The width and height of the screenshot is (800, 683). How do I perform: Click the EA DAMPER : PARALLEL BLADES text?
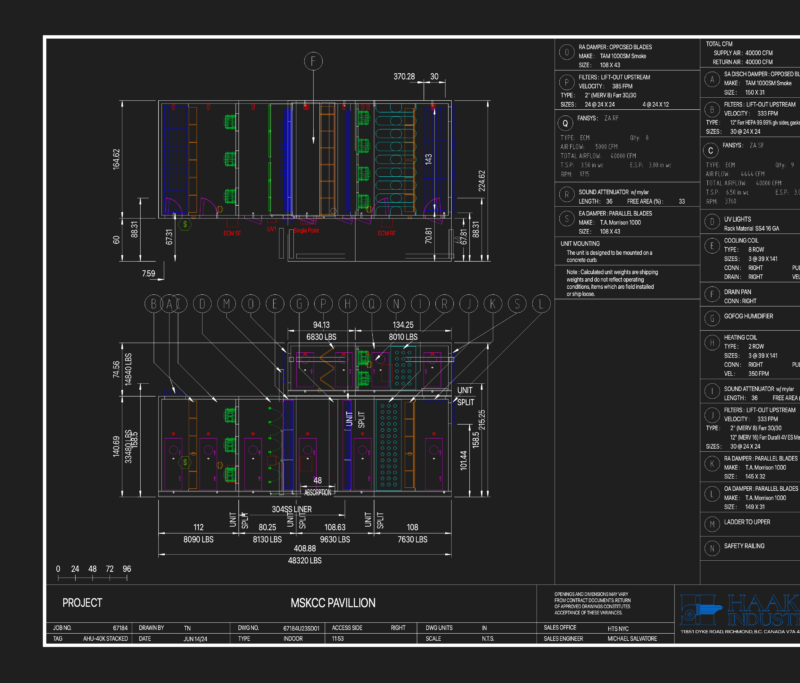click(615, 213)
